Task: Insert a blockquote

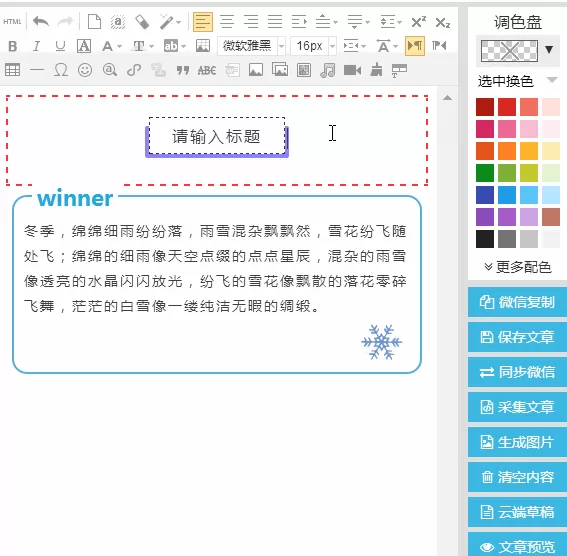Action: (183, 70)
